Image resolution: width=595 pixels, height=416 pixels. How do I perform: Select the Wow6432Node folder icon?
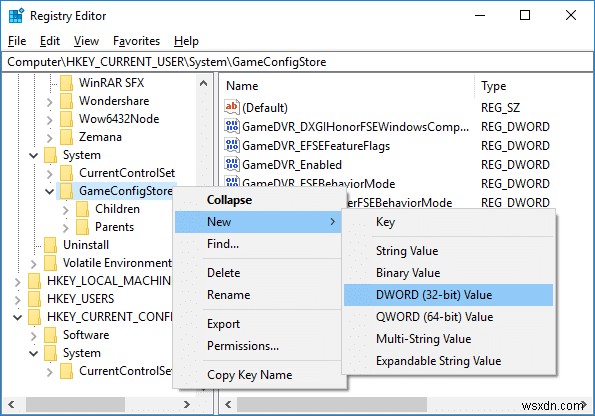[x=66, y=119]
